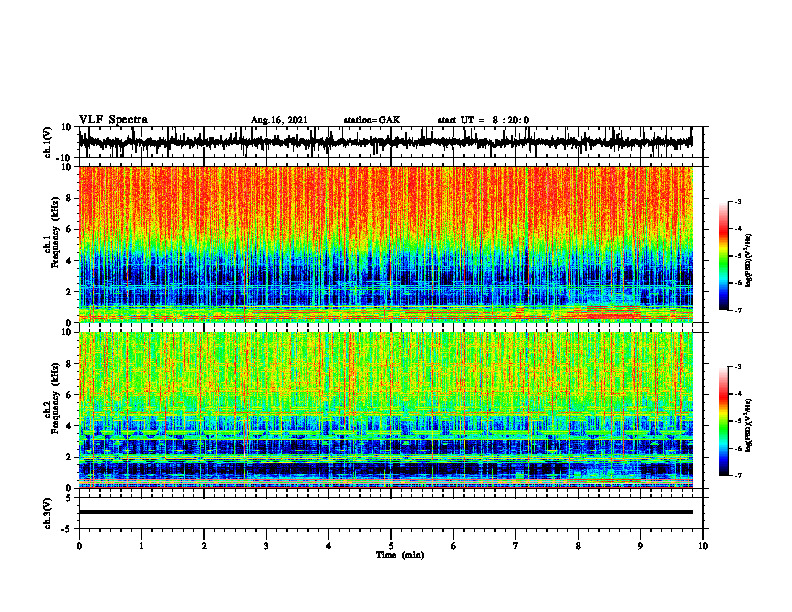Click time axis tick label 4
This screenshot has height=612, width=792.
(329, 546)
